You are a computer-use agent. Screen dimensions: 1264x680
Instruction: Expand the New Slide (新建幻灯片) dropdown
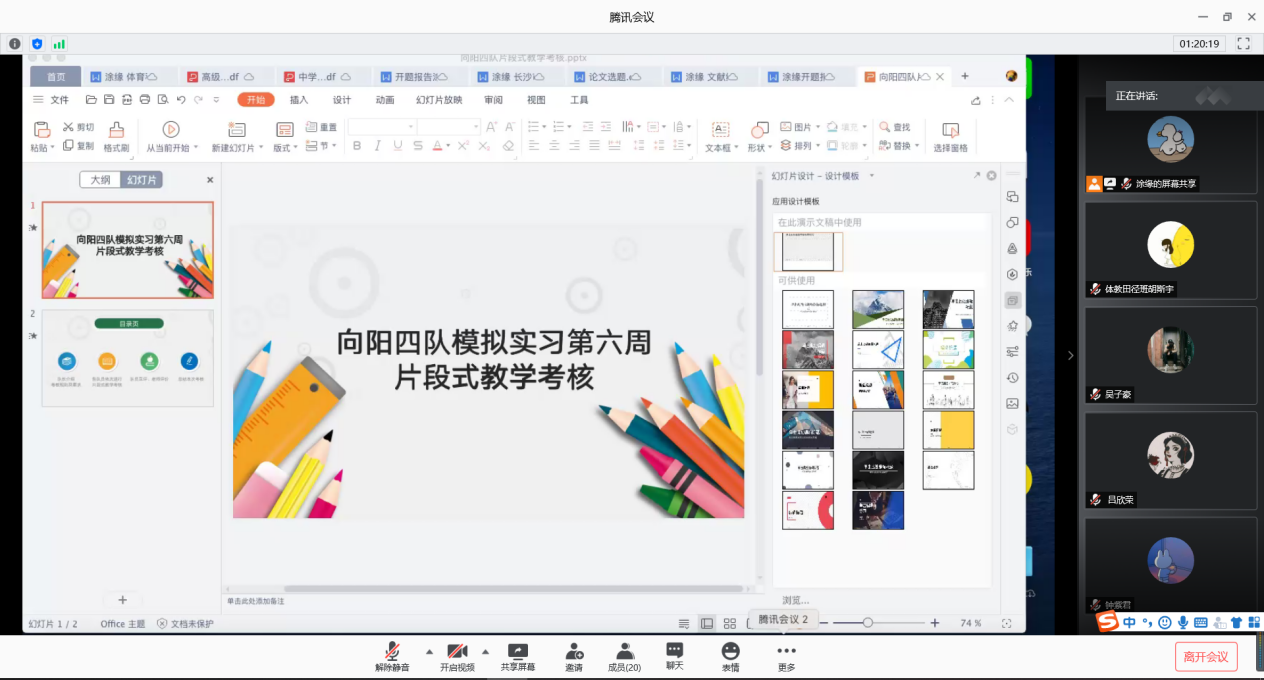tap(262, 148)
